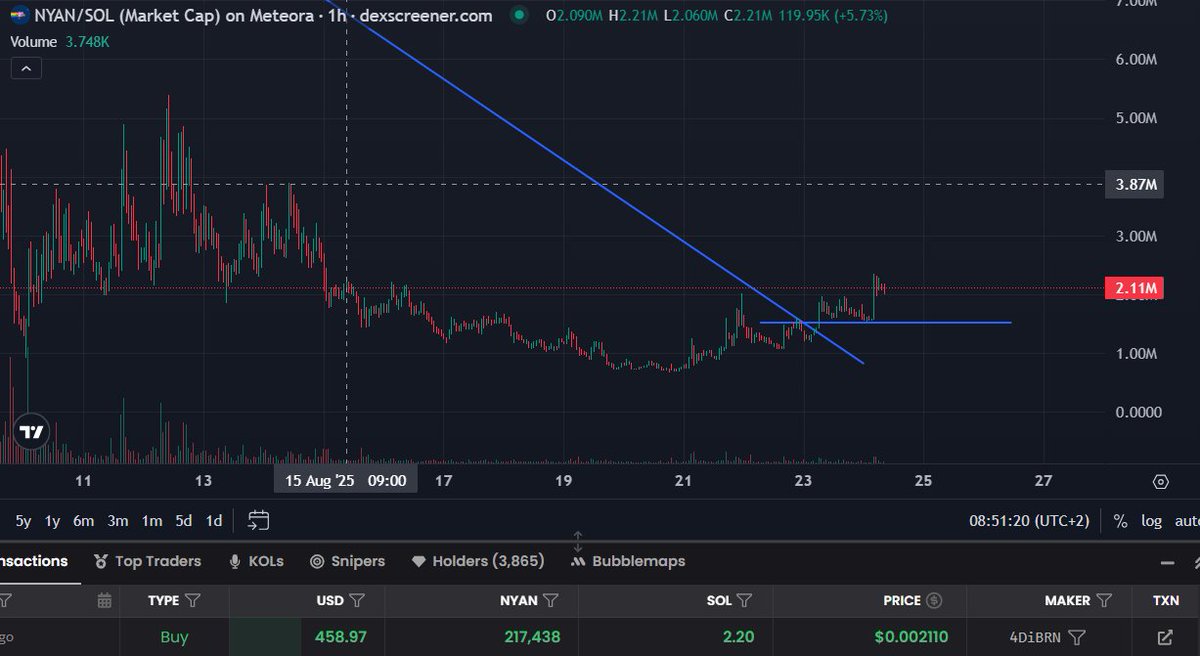
Task: Click the +5.73% change value in the legend
Action: tap(859, 16)
